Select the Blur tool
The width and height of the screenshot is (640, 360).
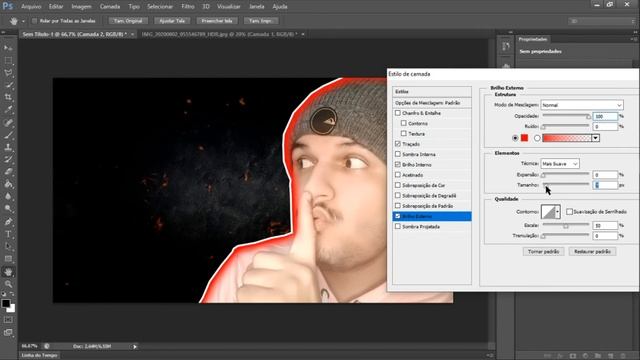pos(8,196)
